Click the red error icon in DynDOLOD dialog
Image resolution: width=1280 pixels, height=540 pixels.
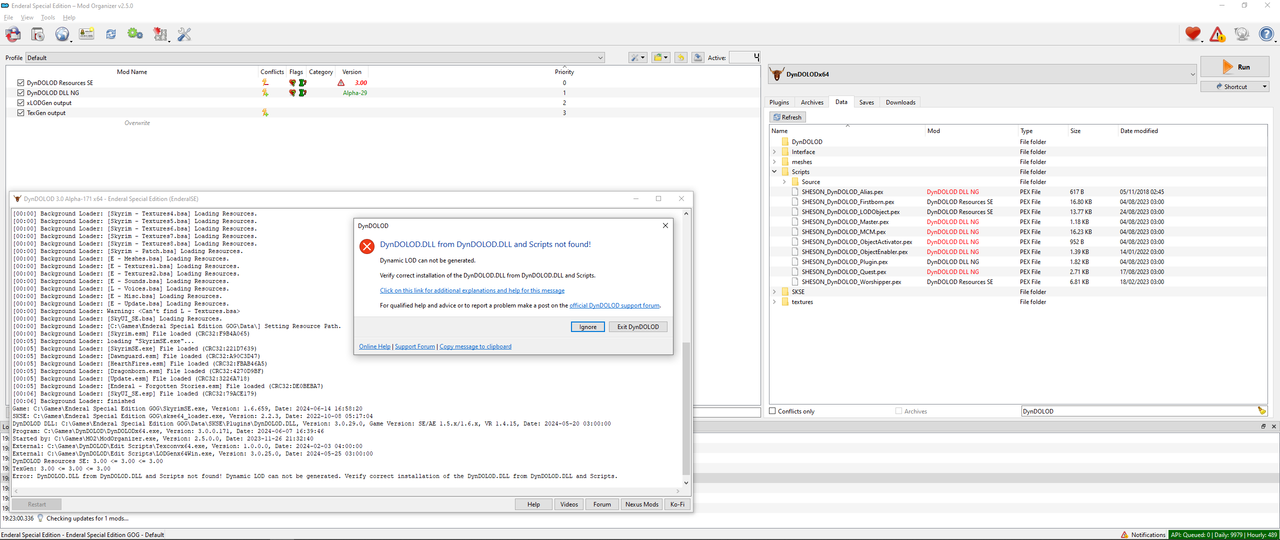coord(367,246)
